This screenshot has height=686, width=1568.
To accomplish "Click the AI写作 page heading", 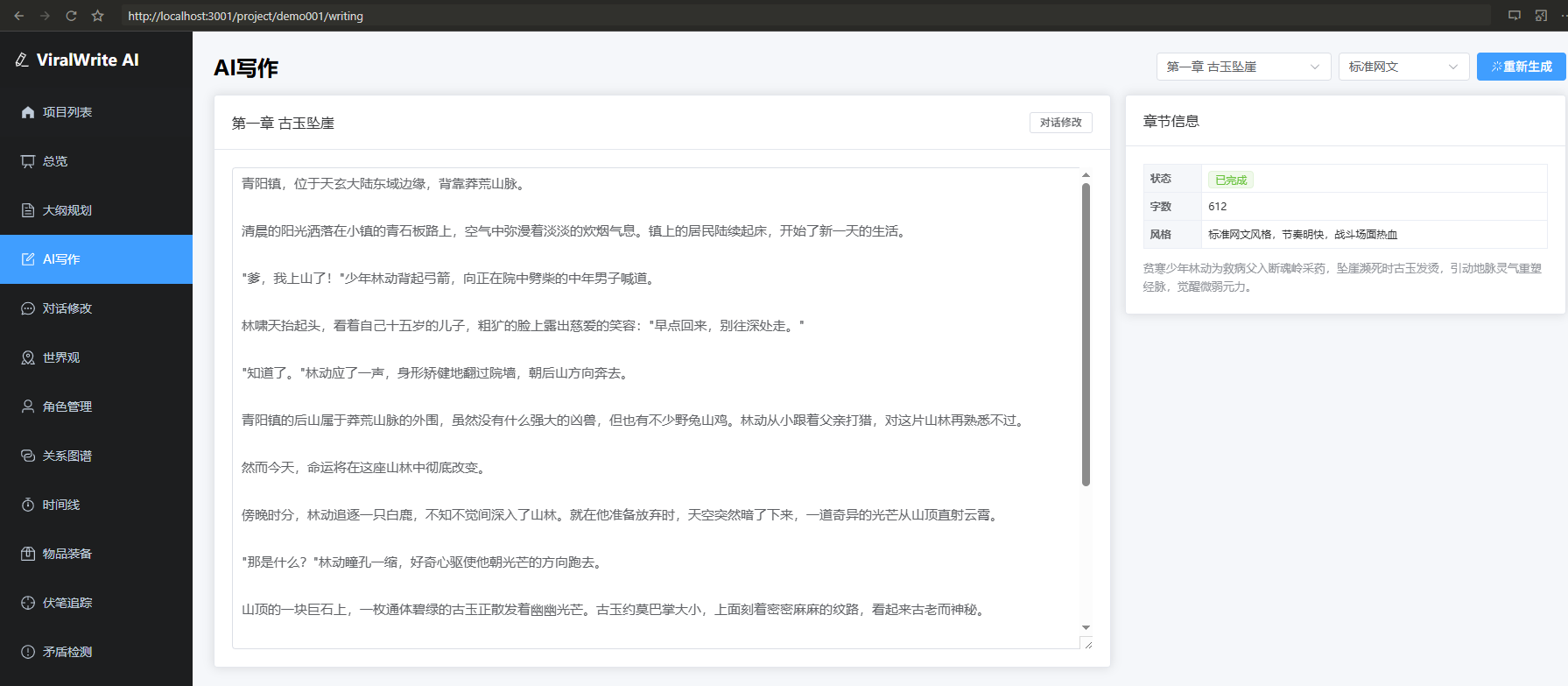I will [246, 68].
